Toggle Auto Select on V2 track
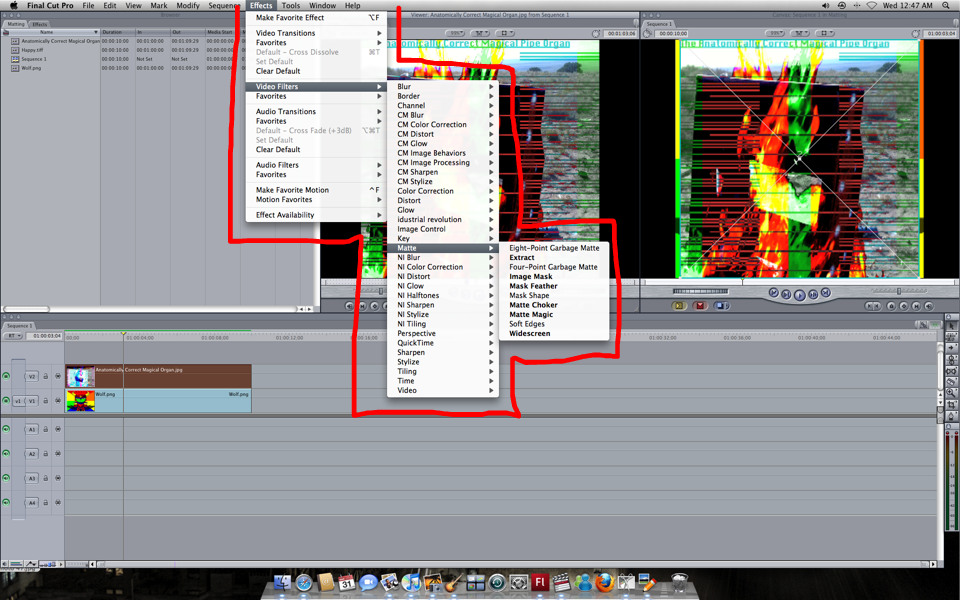Viewport: 960px width, 600px height. click(x=58, y=377)
